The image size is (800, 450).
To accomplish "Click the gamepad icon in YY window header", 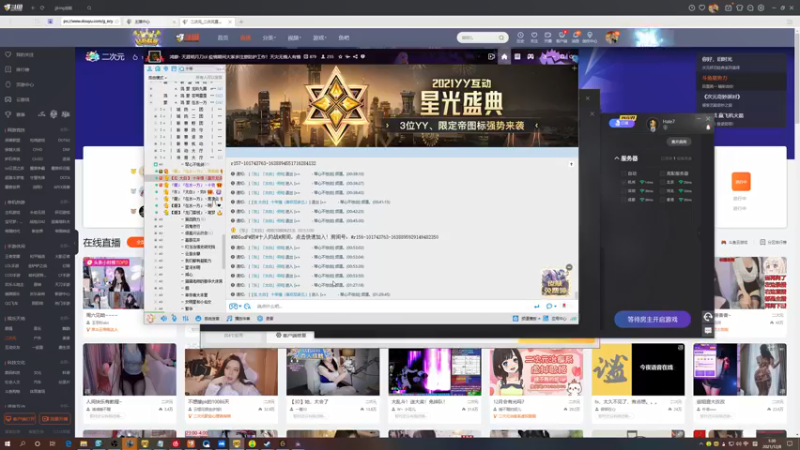I will (x=531, y=57).
